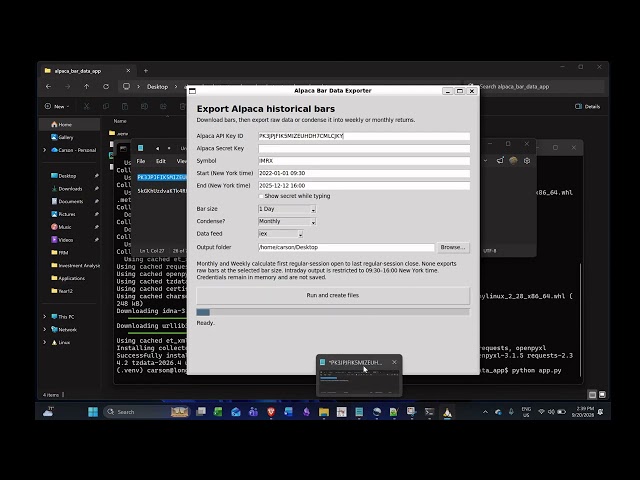Open the Bar size dropdown
Viewport: 640px width, 480px height.
pos(287,209)
